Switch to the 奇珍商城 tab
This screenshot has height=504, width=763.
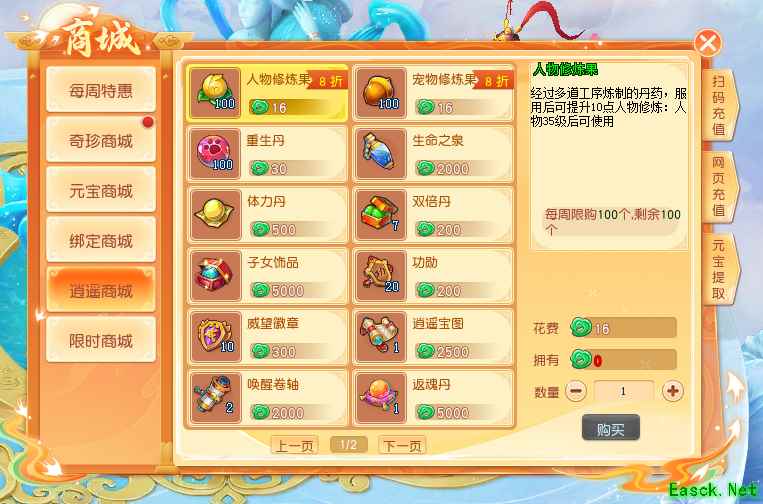[101, 140]
